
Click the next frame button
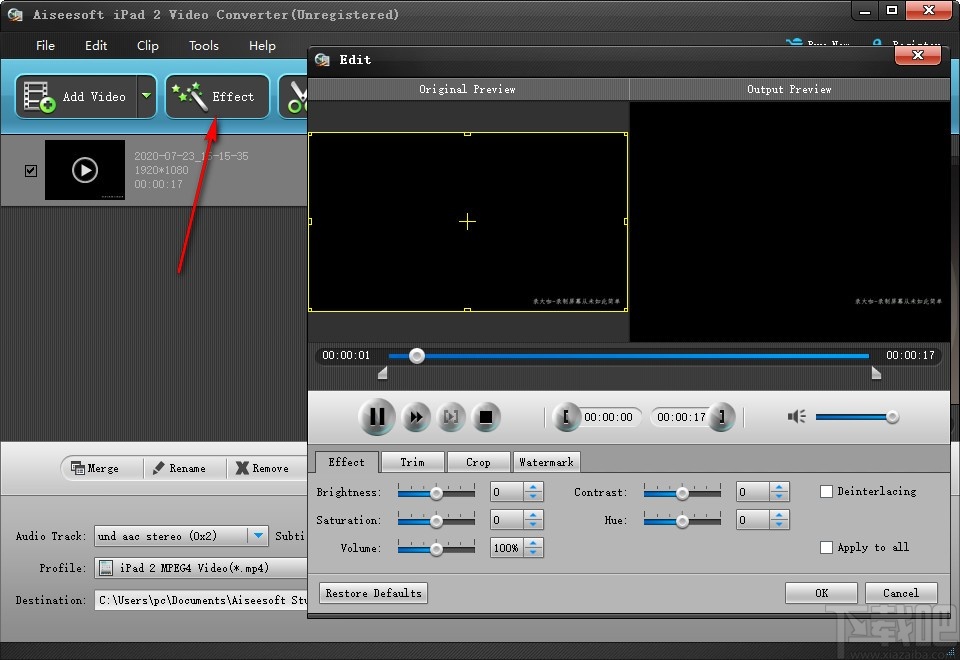(451, 417)
